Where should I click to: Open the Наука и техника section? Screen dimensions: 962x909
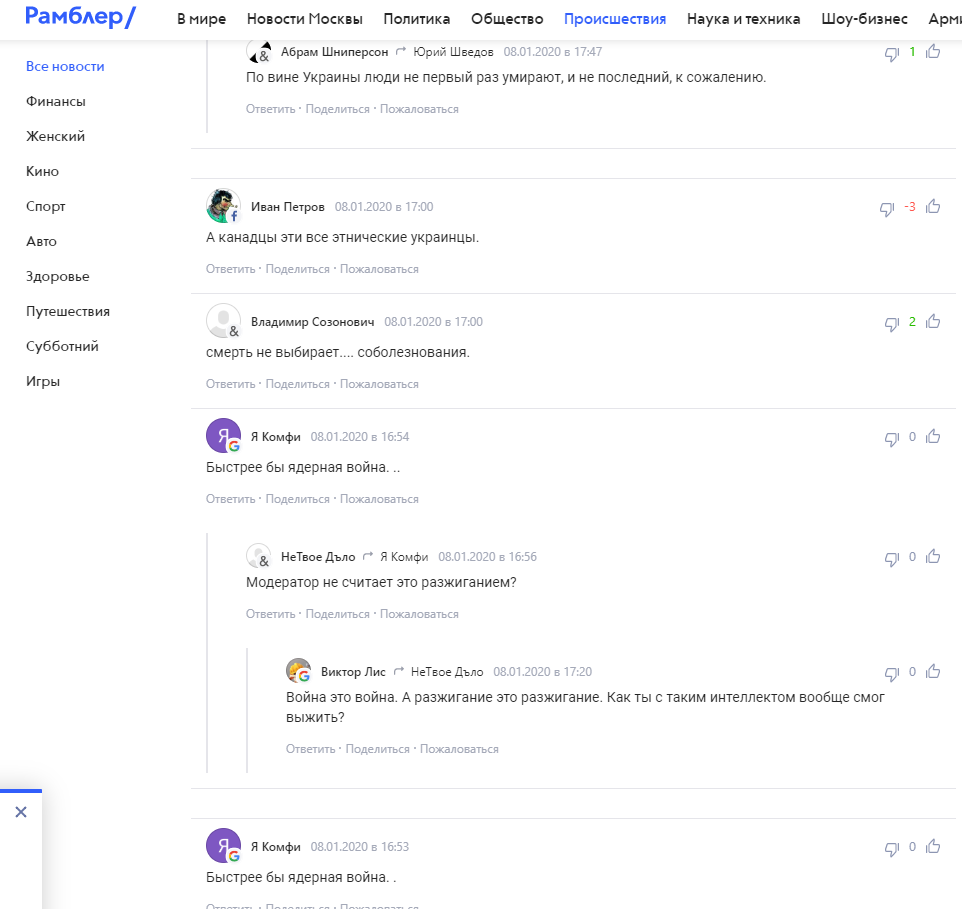click(744, 19)
